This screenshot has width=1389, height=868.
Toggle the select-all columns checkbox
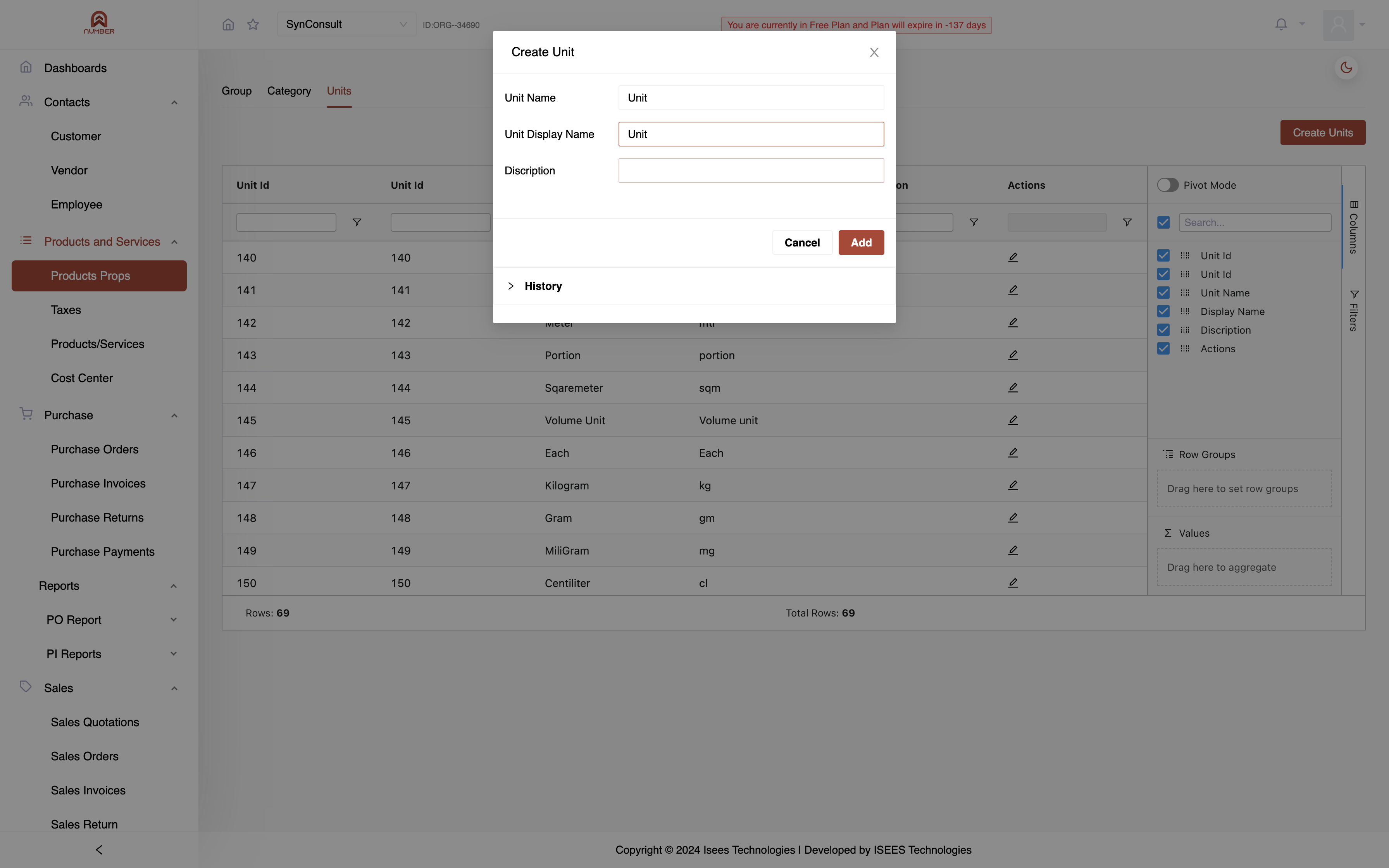click(1163, 222)
